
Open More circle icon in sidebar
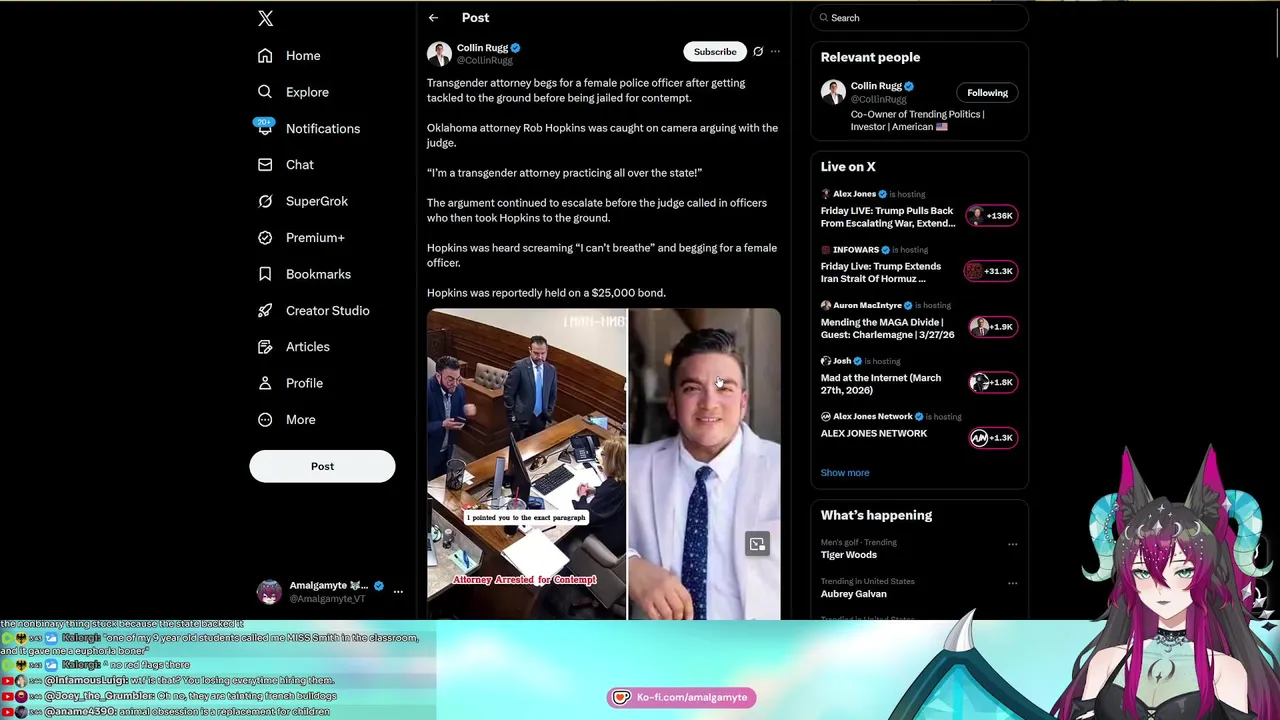pos(265,420)
